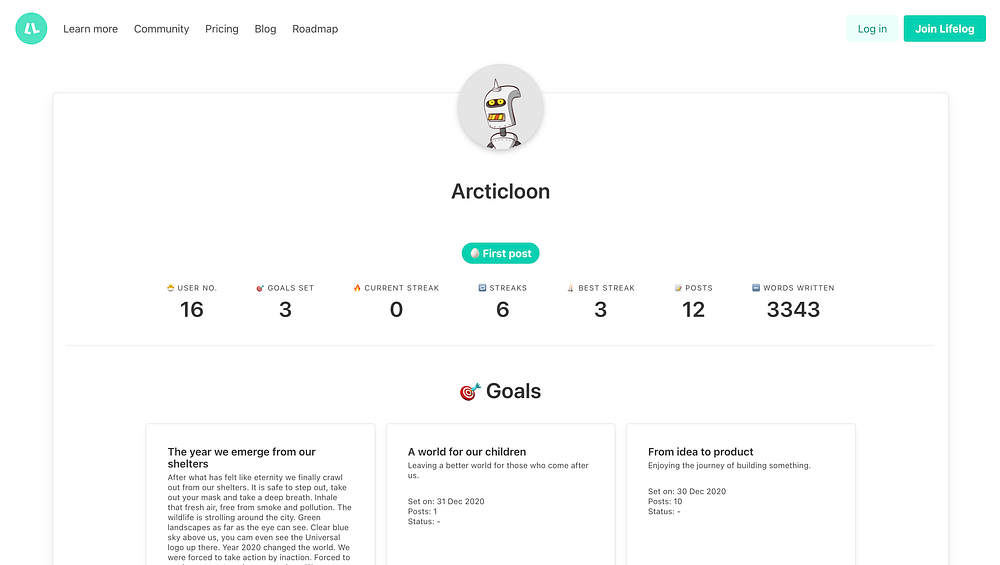Go to the Community page
The width and height of the screenshot is (1000, 565).
pos(161,29)
